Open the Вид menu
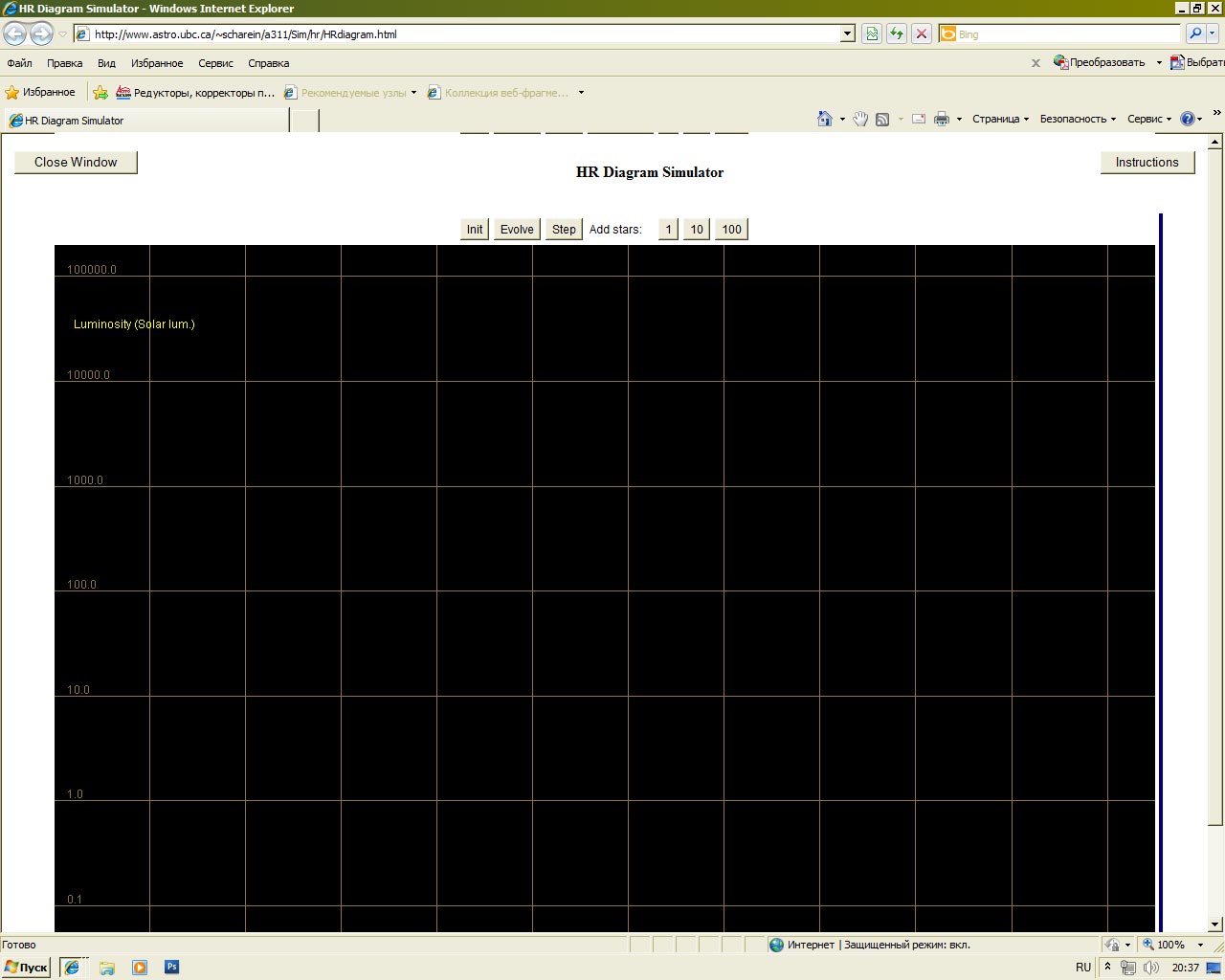The image size is (1225, 980). pos(106,63)
